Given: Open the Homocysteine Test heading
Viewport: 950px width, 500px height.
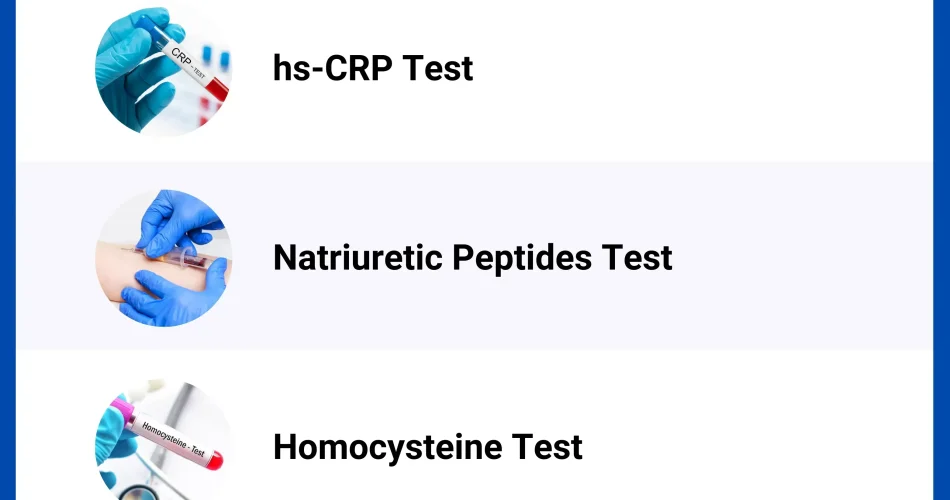Looking at the screenshot, I should (427, 446).
